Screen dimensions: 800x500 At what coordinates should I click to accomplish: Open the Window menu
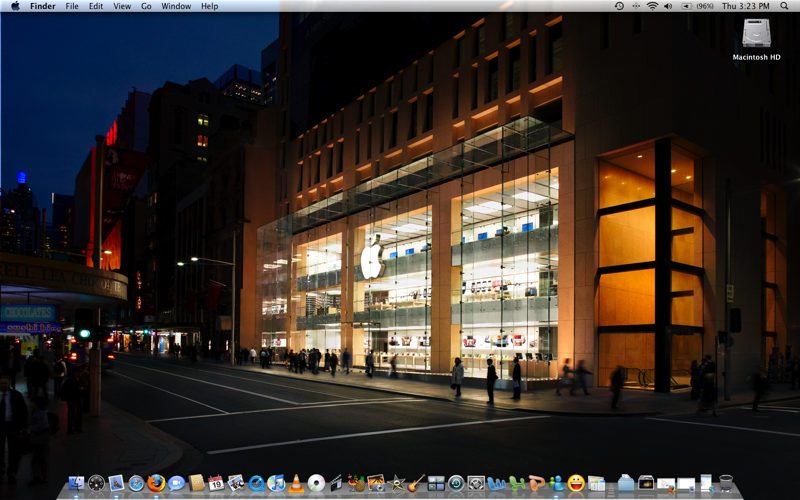tap(176, 6)
